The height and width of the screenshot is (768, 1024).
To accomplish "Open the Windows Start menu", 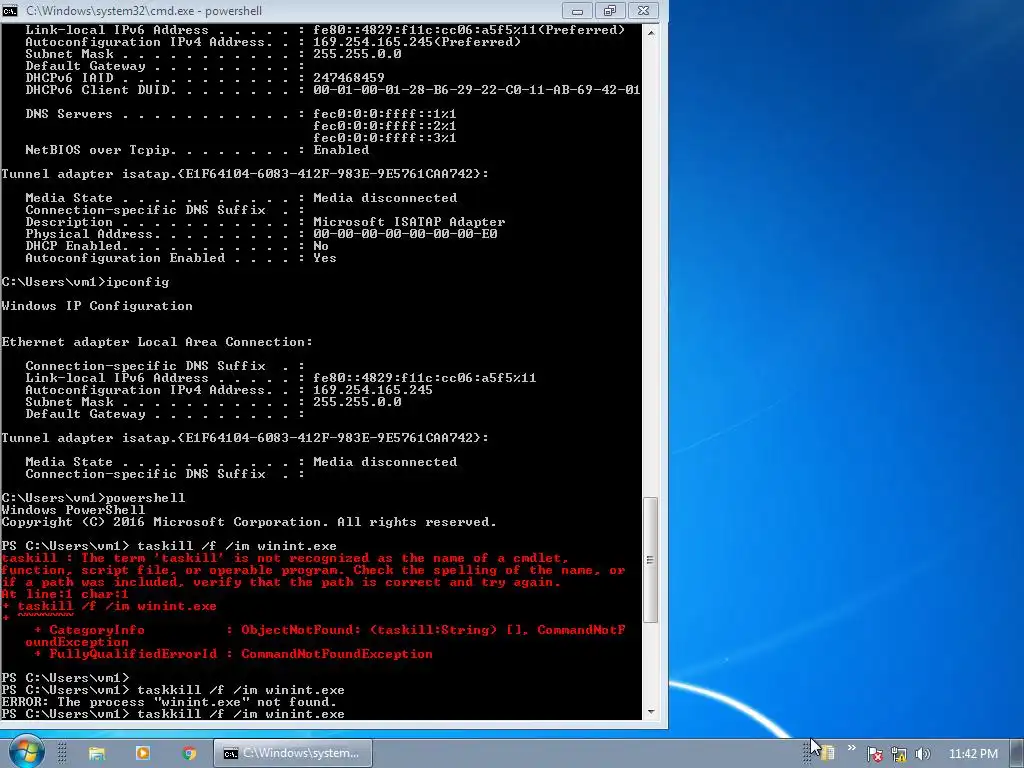I will tap(26, 752).
